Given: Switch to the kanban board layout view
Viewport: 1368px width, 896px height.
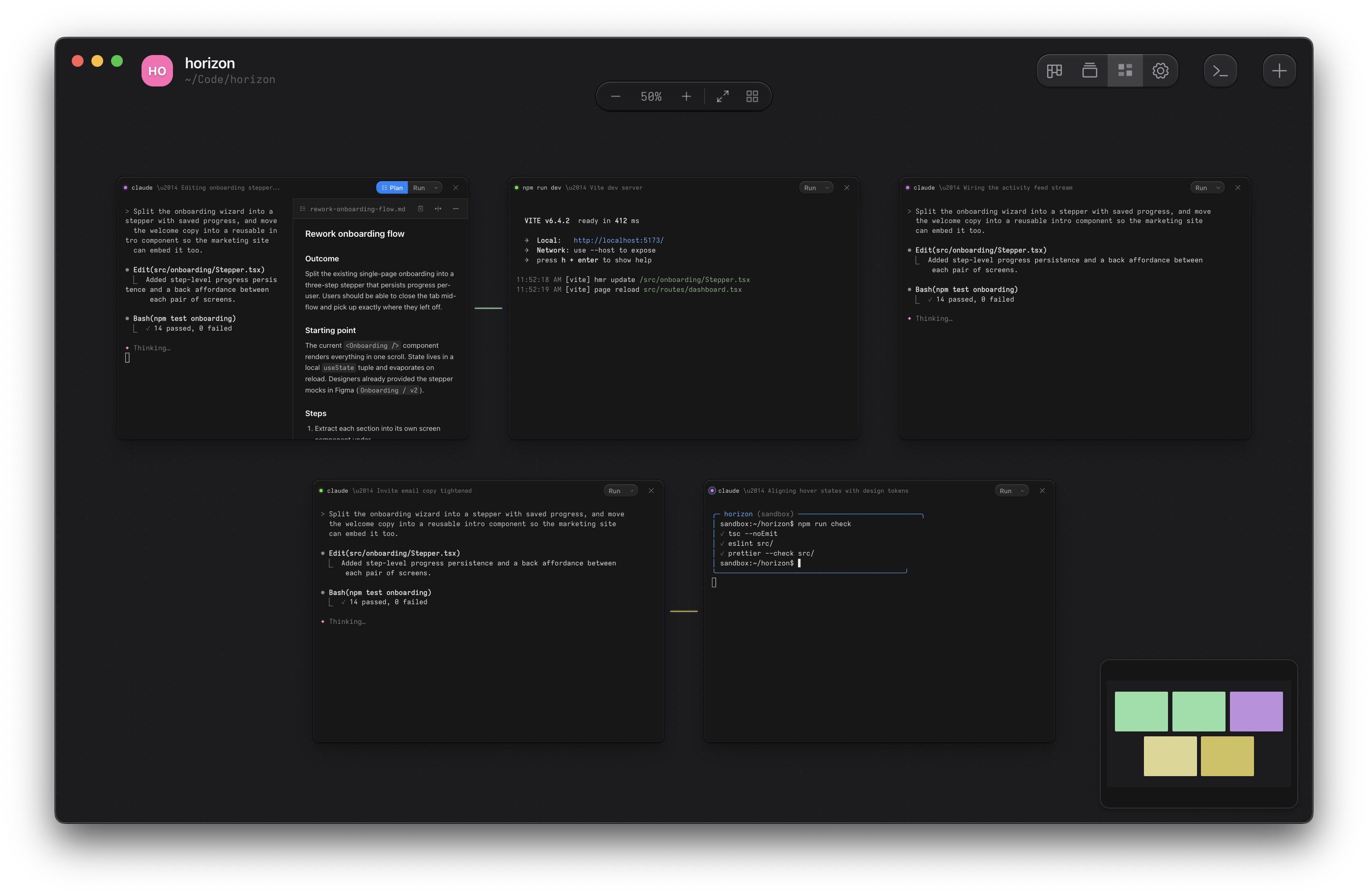Looking at the screenshot, I should pyautogui.click(x=1054, y=71).
